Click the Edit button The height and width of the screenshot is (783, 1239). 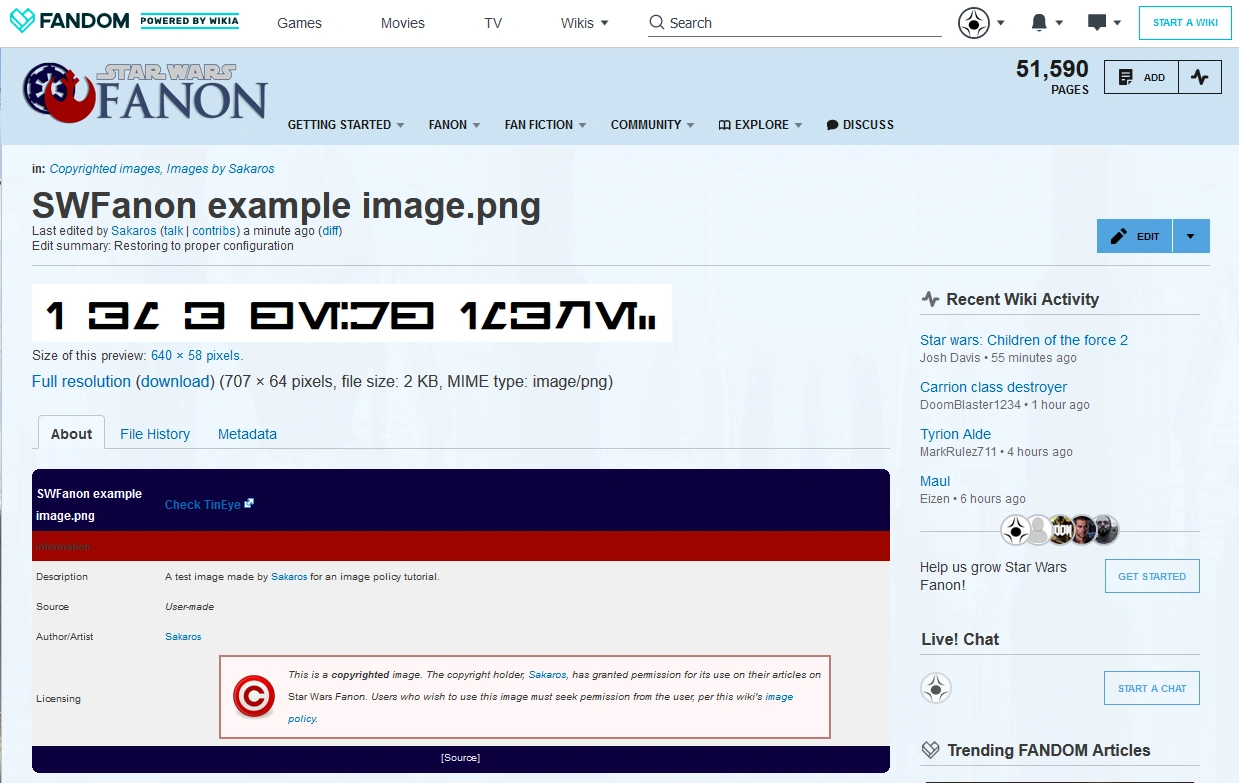tap(1135, 236)
